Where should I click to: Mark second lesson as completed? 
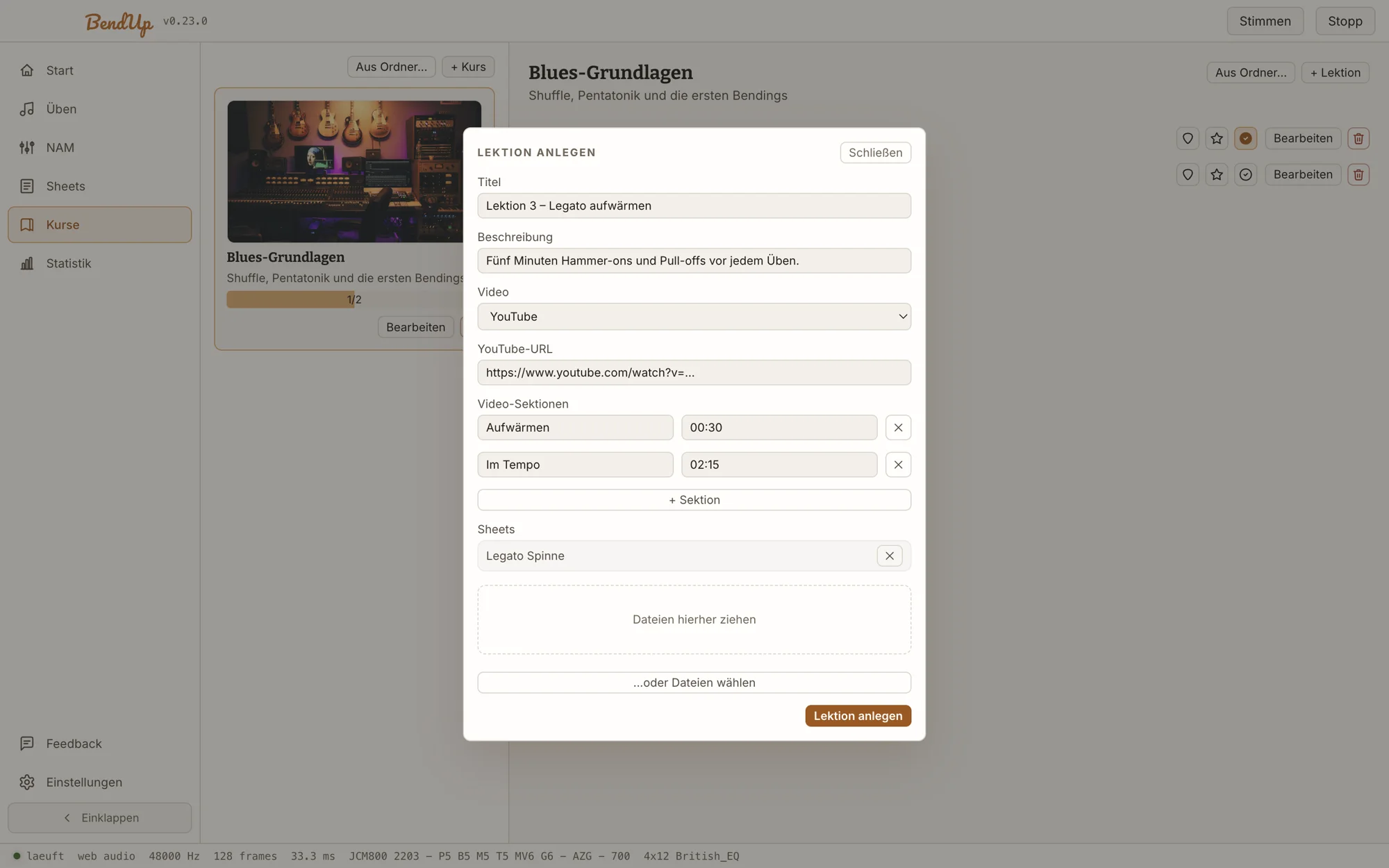[1246, 174]
